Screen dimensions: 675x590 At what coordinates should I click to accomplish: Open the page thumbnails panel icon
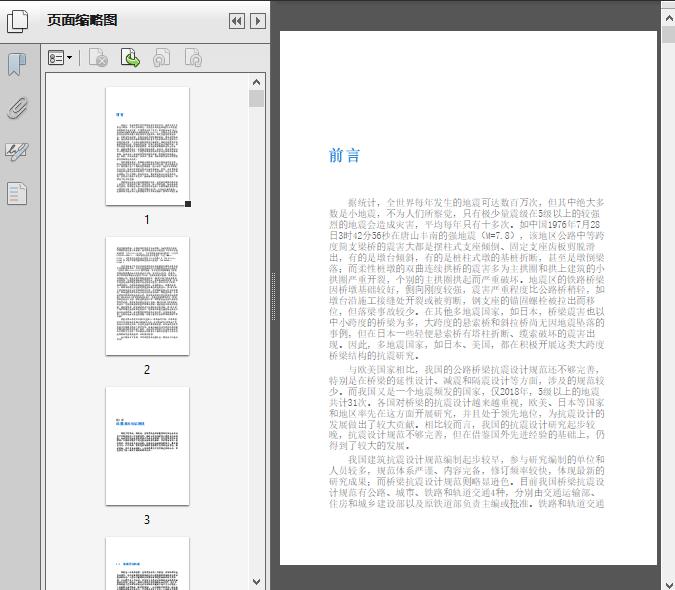(17, 20)
